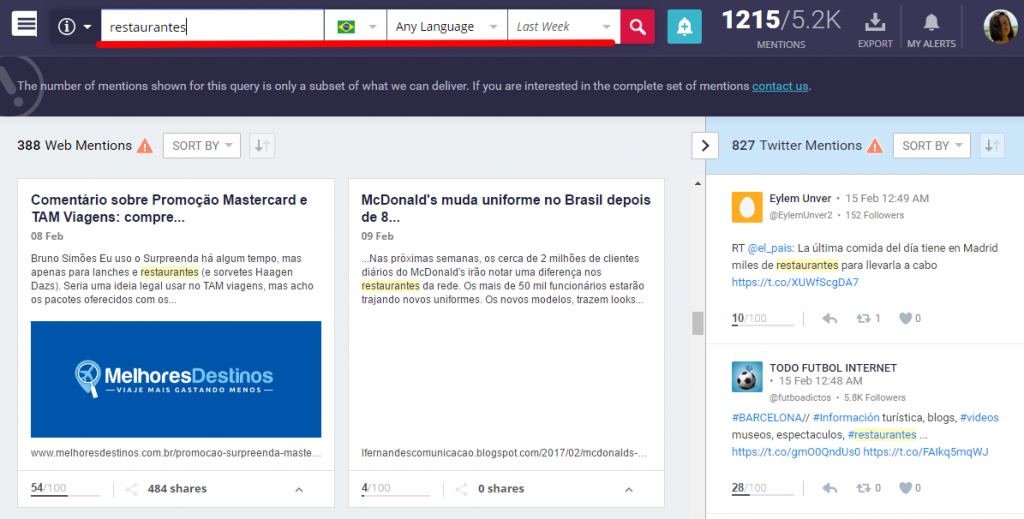Click the 4/100 score bar
Screen dimensions: 1024x519
(395, 489)
